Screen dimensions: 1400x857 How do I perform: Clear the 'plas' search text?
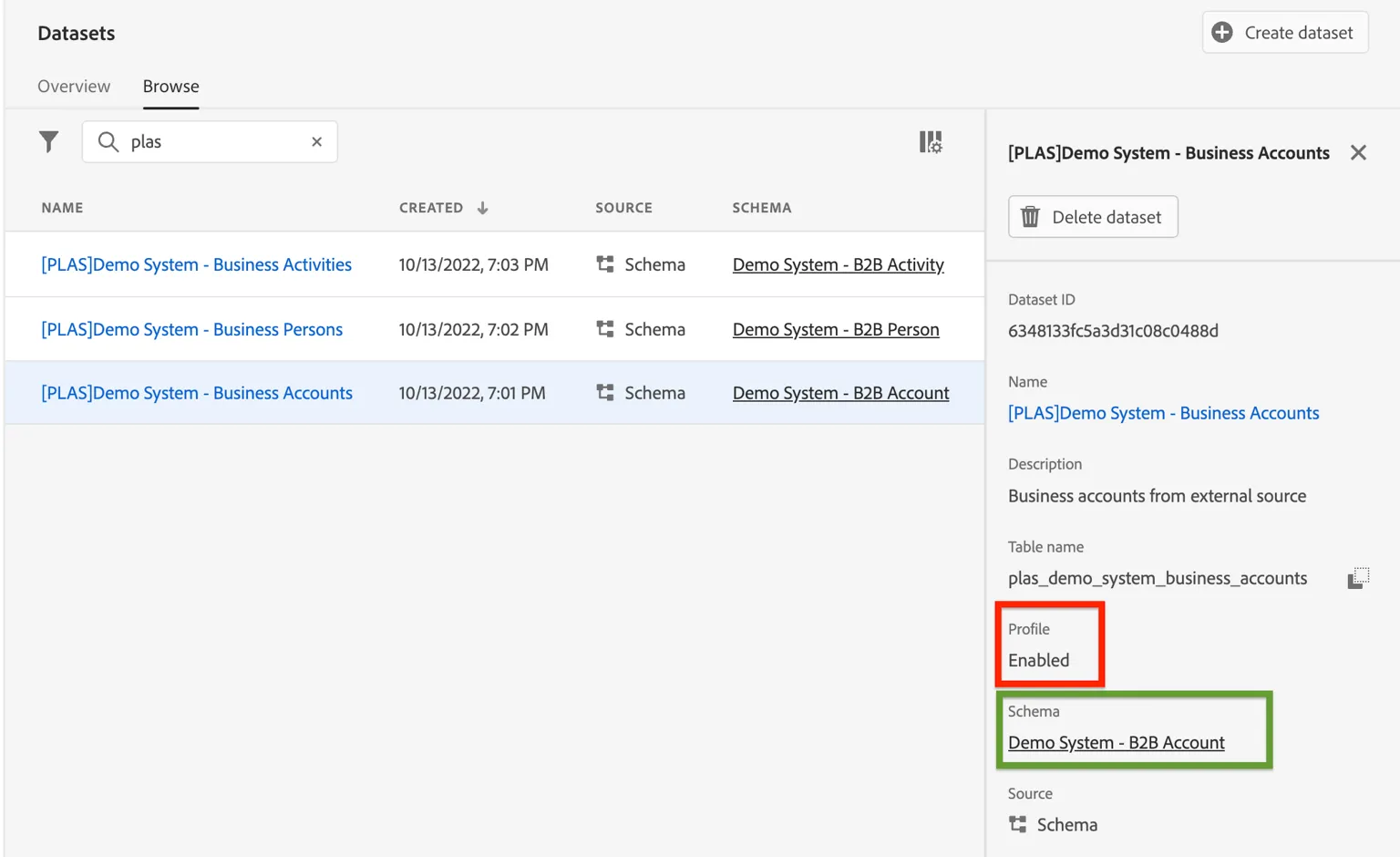pos(316,141)
